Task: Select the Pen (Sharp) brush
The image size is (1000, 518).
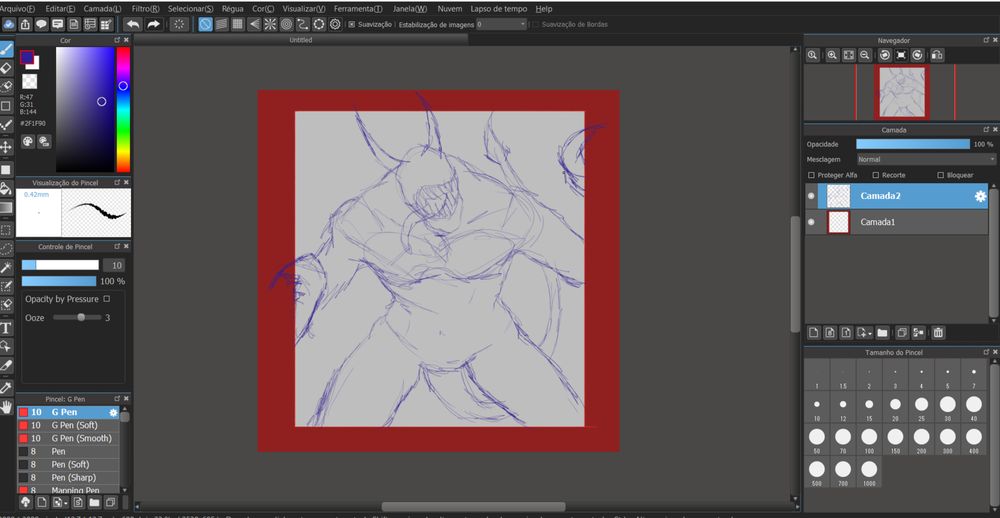Action: pyautogui.click(x=68, y=477)
